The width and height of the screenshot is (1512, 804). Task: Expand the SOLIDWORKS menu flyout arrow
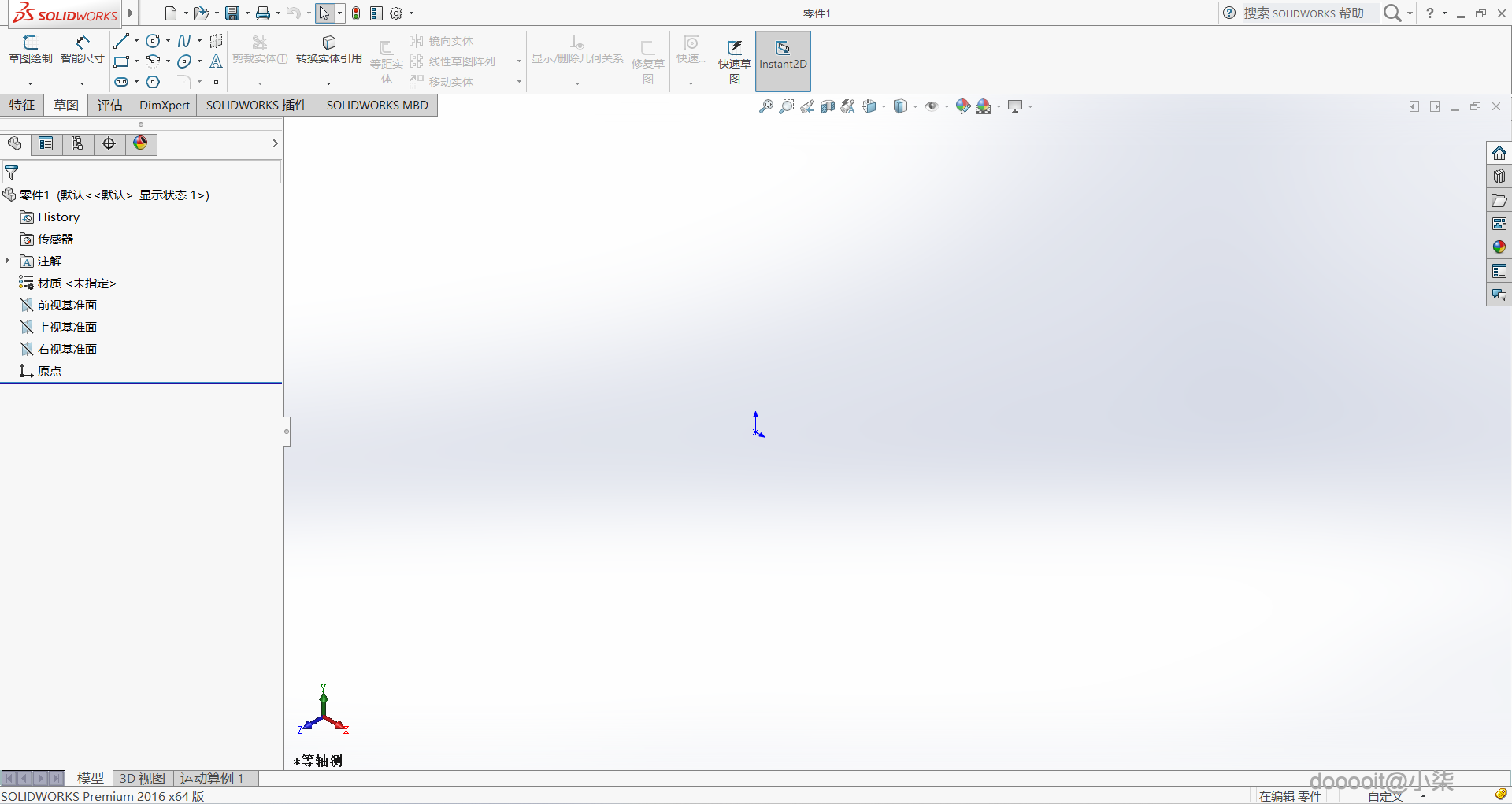click(131, 13)
